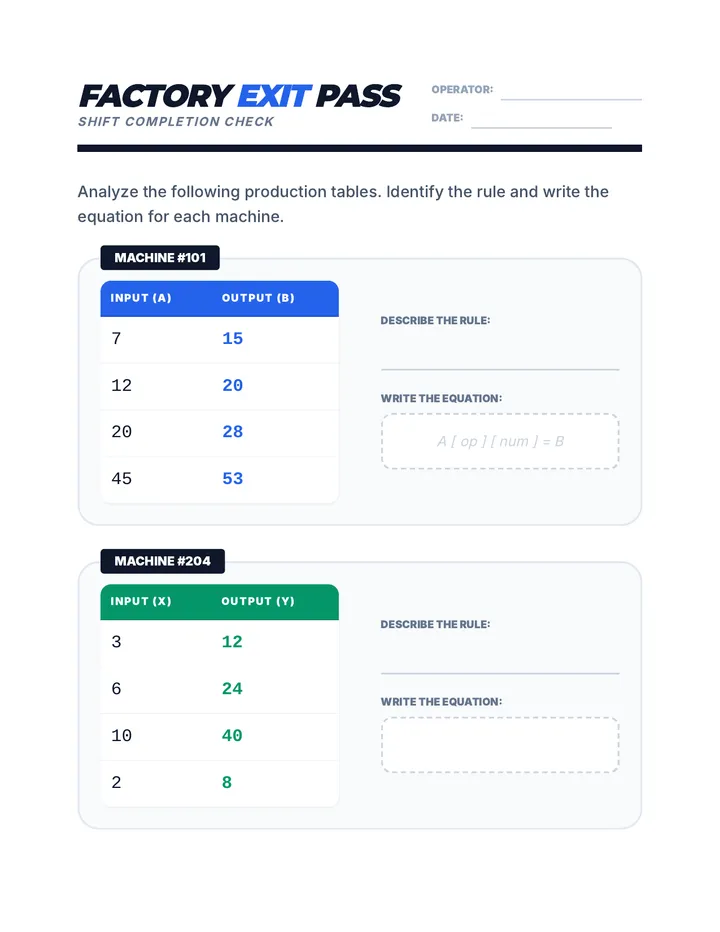The image size is (720, 932).
Task: Select green output value 8
Action: pos(227,782)
